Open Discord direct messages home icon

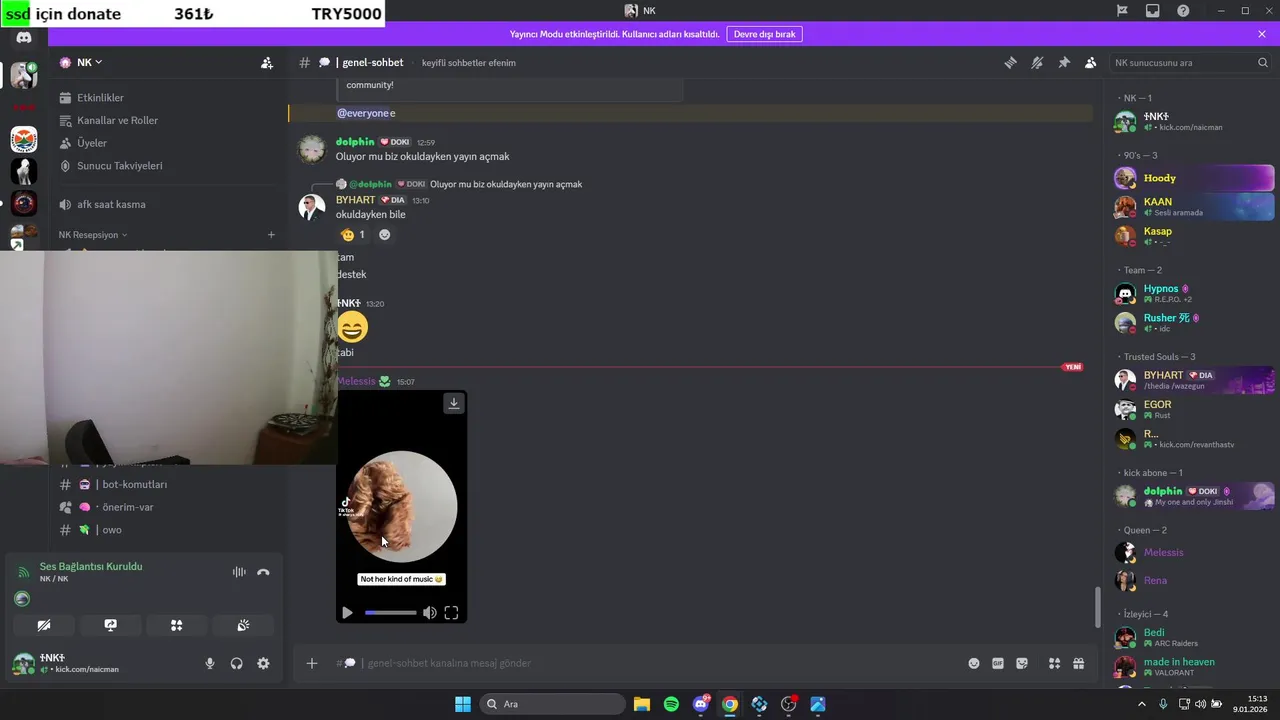pyautogui.click(x=24, y=38)
